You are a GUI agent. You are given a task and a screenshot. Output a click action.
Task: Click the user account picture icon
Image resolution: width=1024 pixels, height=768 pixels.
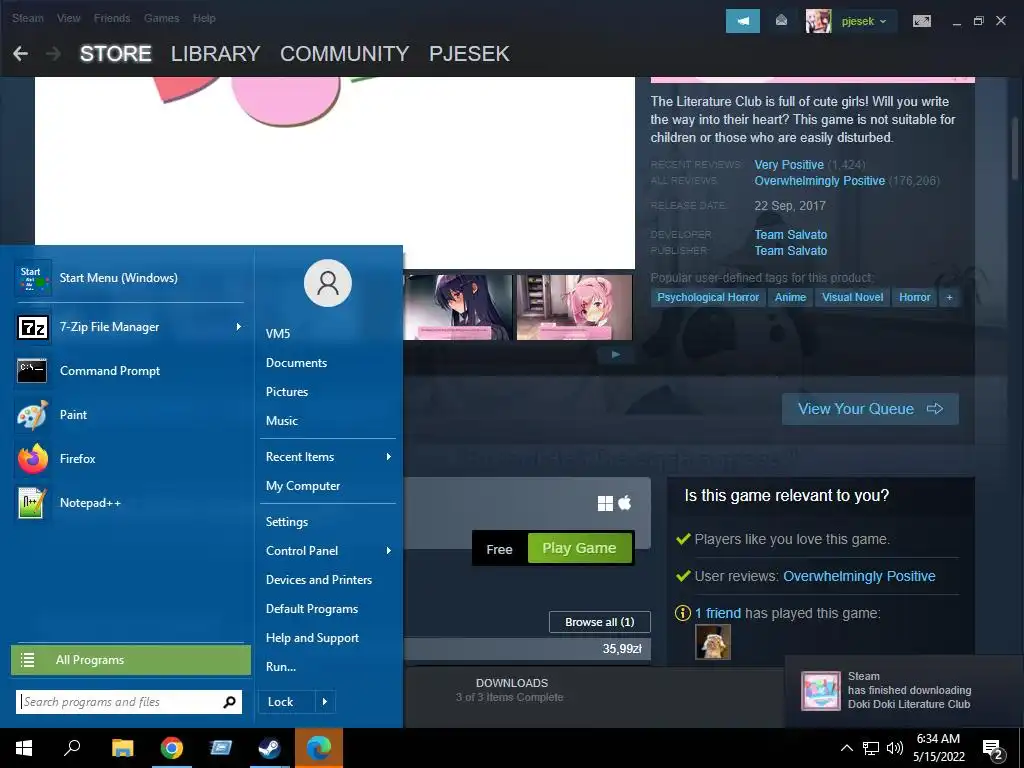(x=328, y=283)
